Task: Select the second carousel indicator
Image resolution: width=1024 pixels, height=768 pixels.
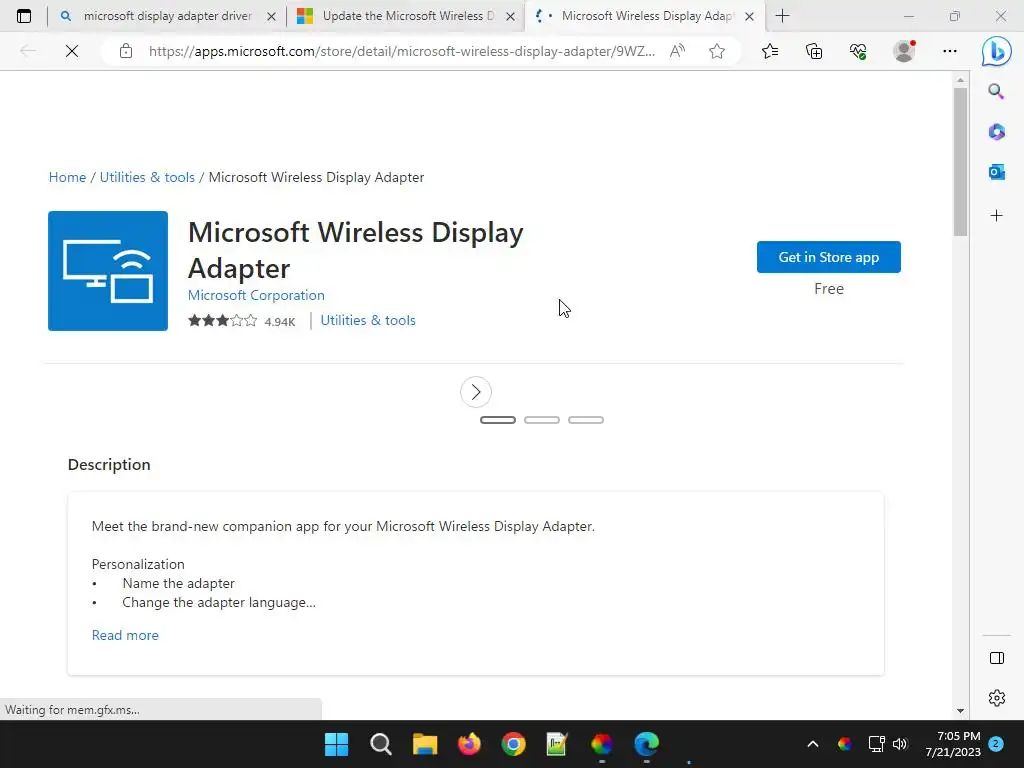Action: (542, 420)
